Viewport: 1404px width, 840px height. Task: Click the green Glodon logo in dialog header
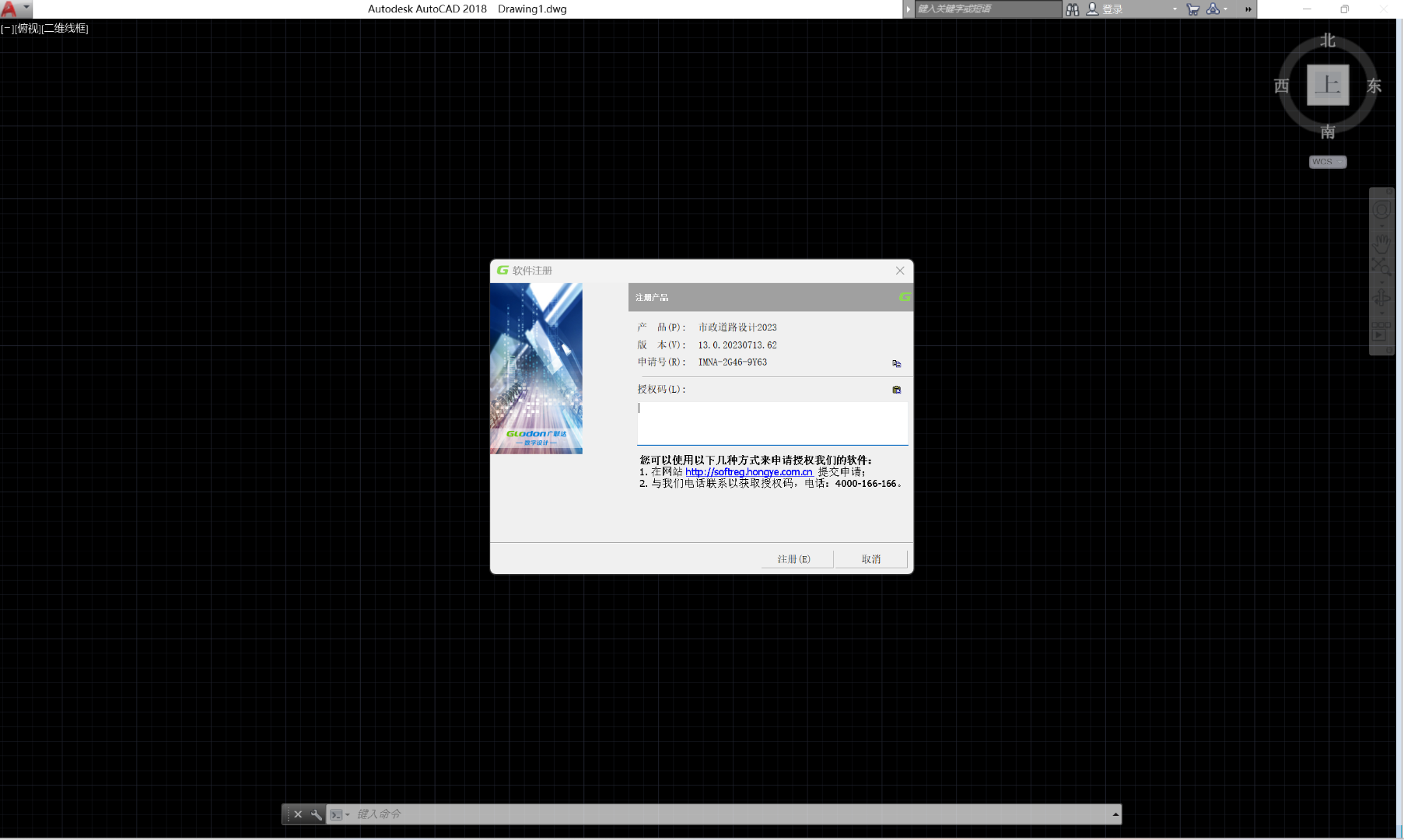pyautogui.click(x=905, y=297)
